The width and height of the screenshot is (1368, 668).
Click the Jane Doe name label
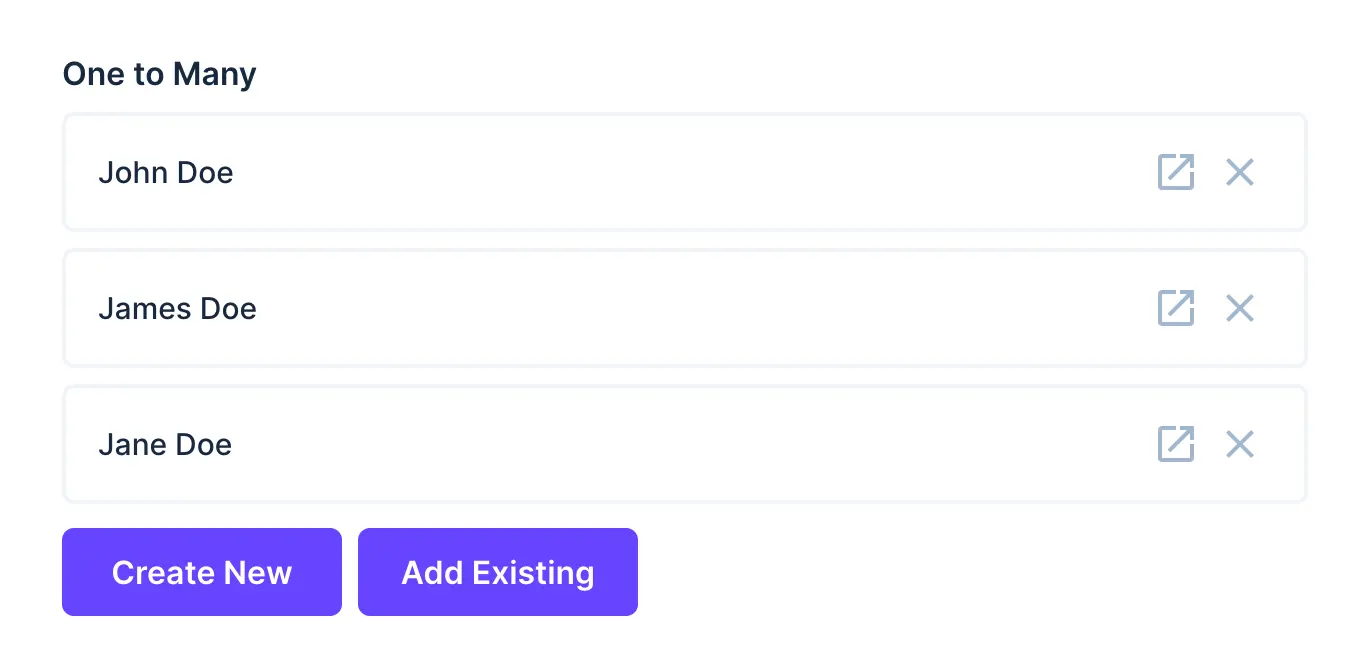click(x=165, y=444)
